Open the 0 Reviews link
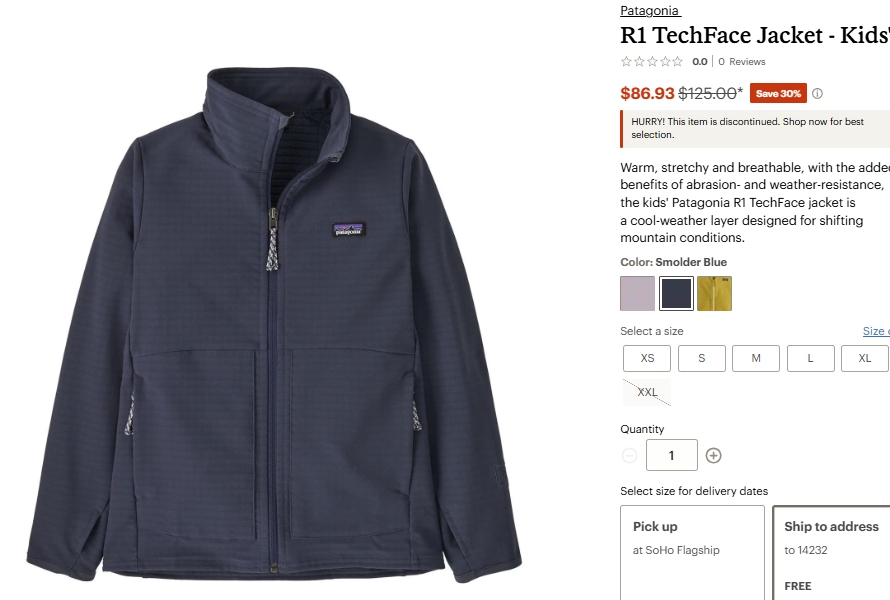Viewport: 890px width, 600px height. 742,61
